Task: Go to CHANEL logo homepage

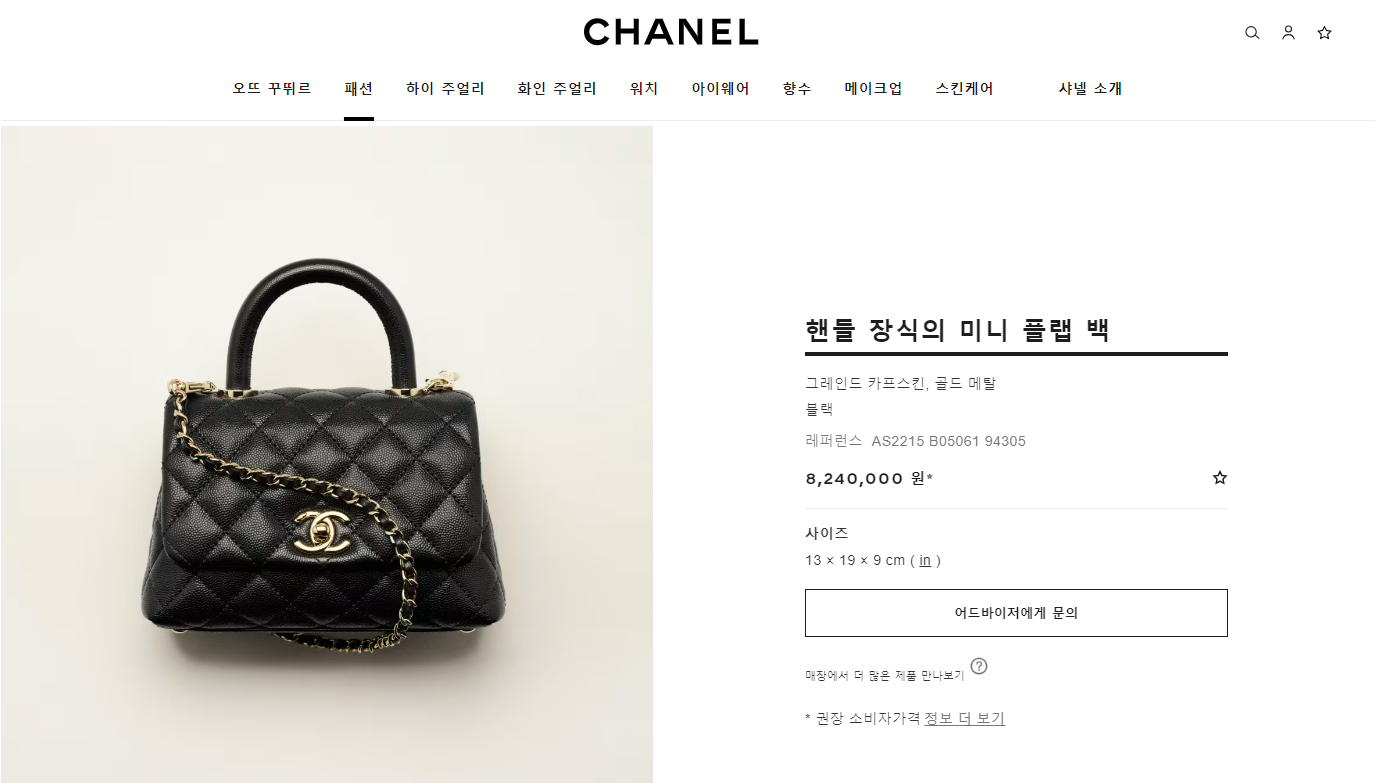Action: (x=671, y=32)
